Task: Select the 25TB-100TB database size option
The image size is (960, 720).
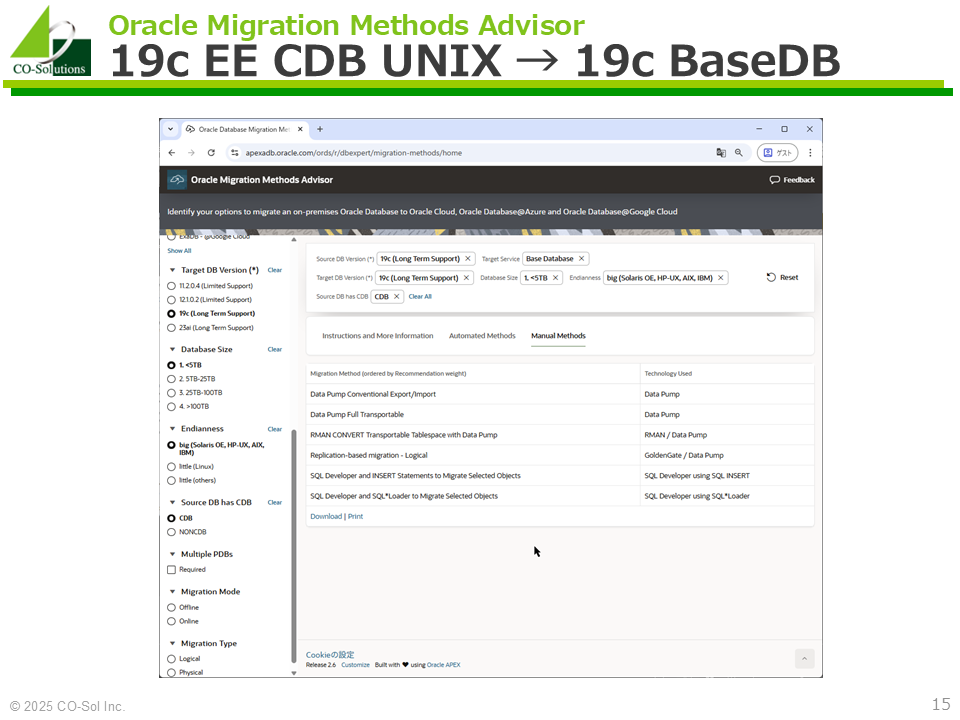Action: pyautogui.click(x=171, y=393)
